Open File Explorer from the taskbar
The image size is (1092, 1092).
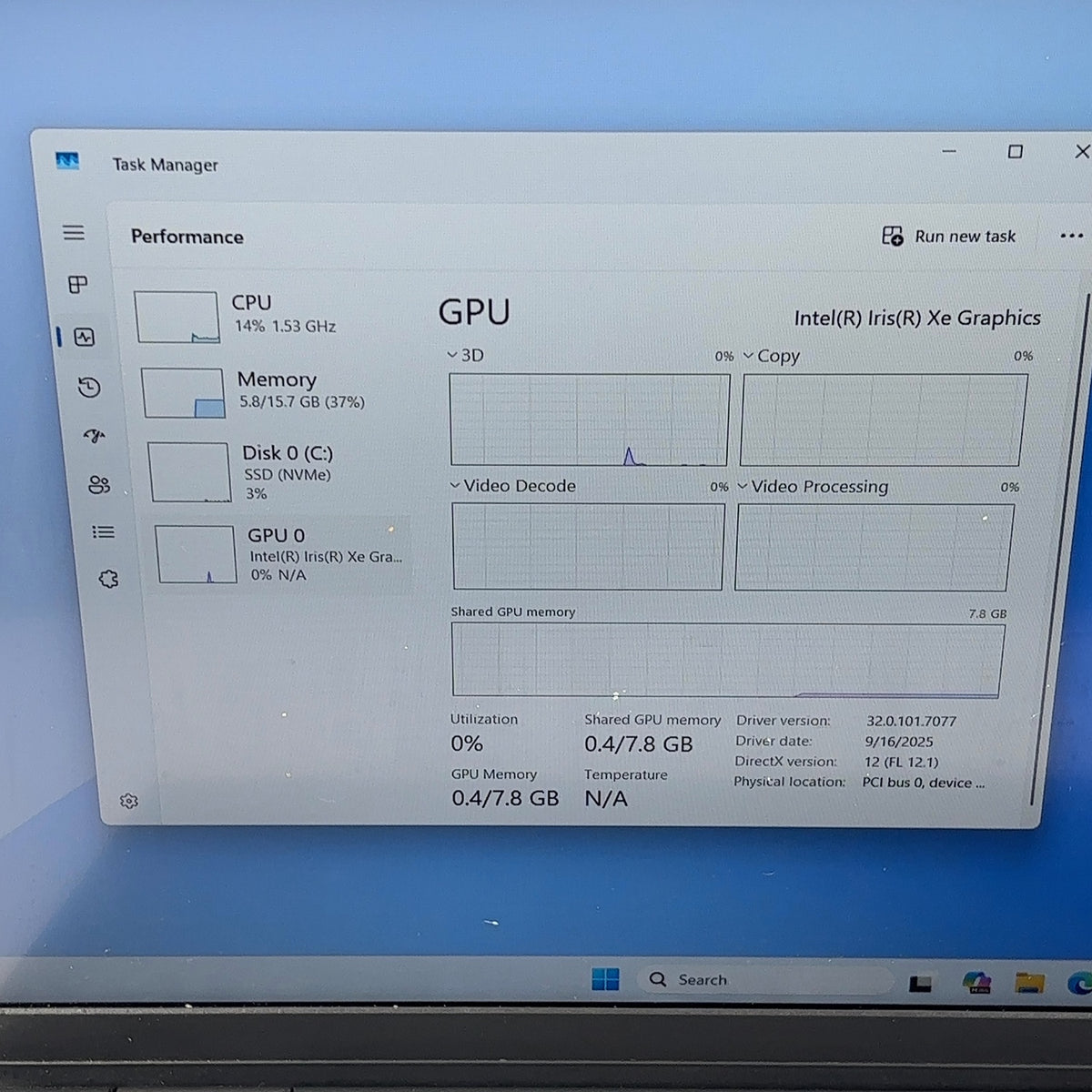[1029, 983]
